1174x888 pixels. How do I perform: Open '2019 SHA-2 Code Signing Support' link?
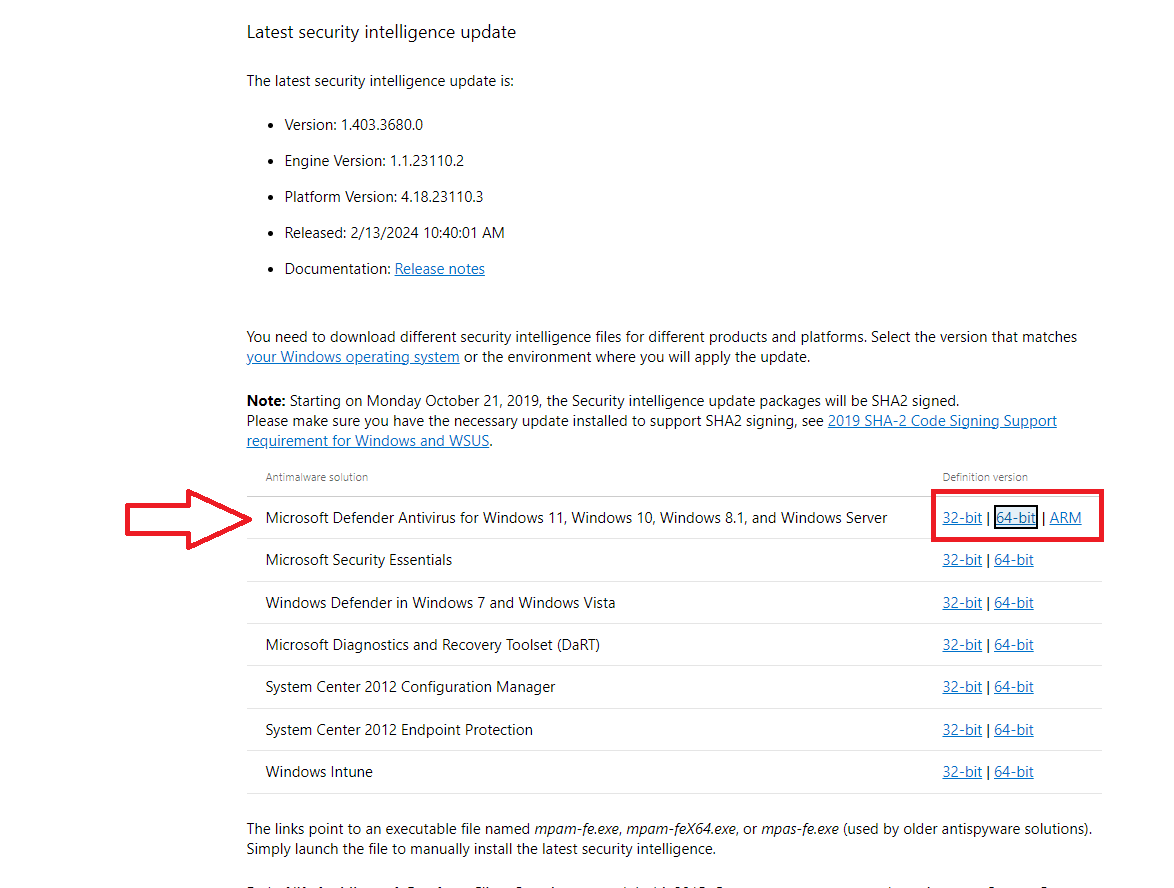pyautogui.click(x=942, y=421)
